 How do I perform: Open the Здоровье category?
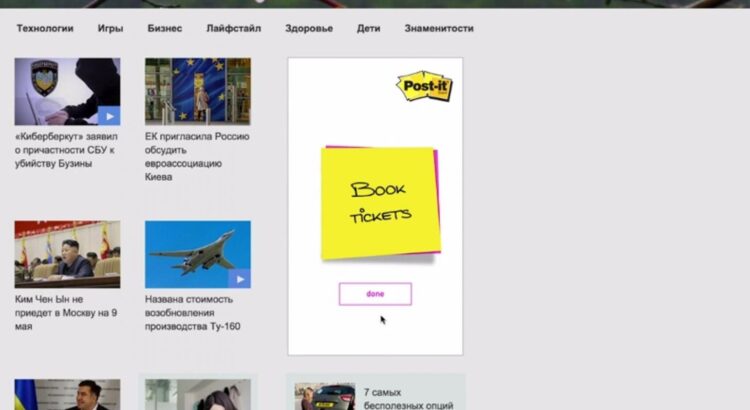coord(309,28)
